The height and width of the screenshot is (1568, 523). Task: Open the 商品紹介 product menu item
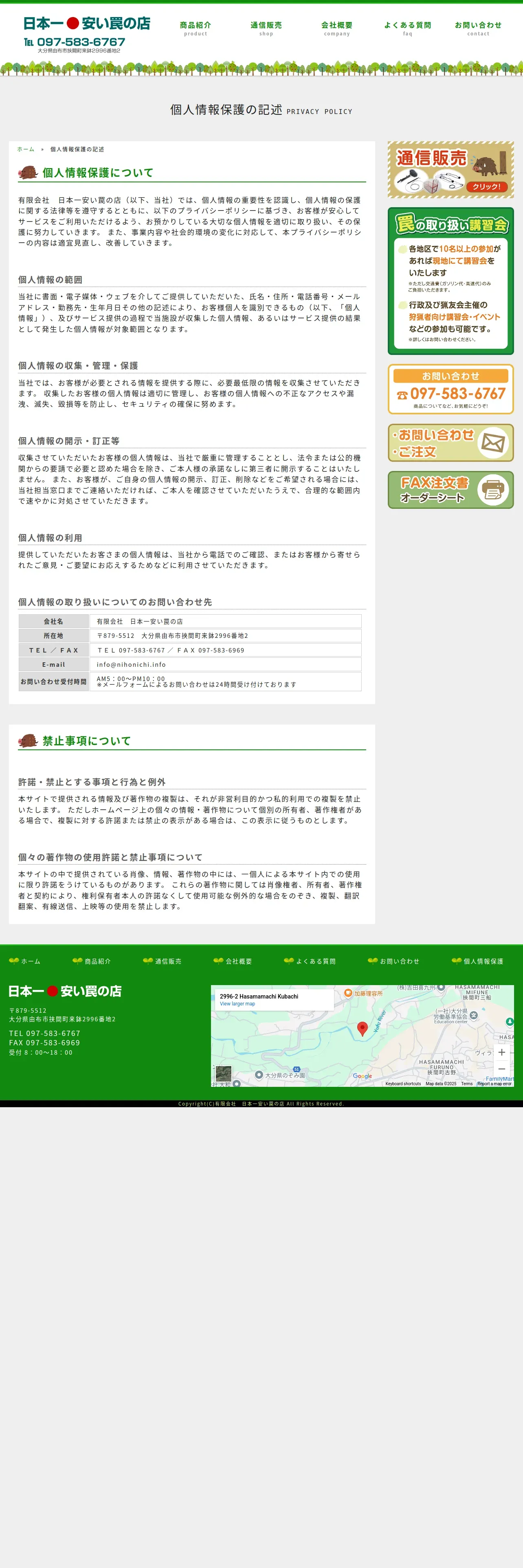coord(196,28)
